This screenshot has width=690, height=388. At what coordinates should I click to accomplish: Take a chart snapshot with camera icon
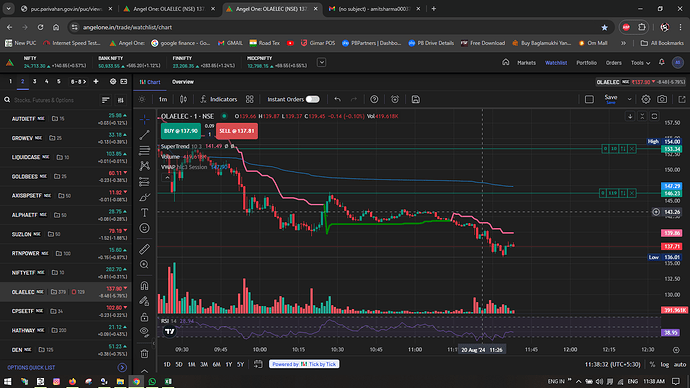tap(662, 99)
